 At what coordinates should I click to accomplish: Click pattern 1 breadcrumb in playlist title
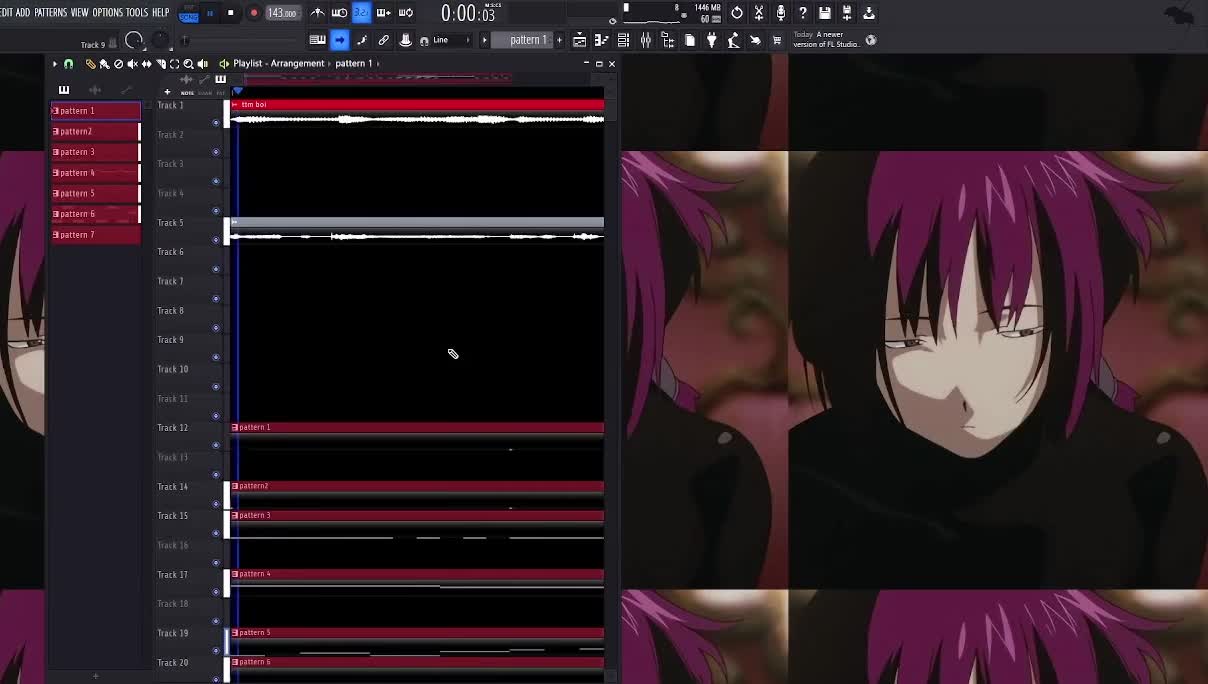point(353,64)
